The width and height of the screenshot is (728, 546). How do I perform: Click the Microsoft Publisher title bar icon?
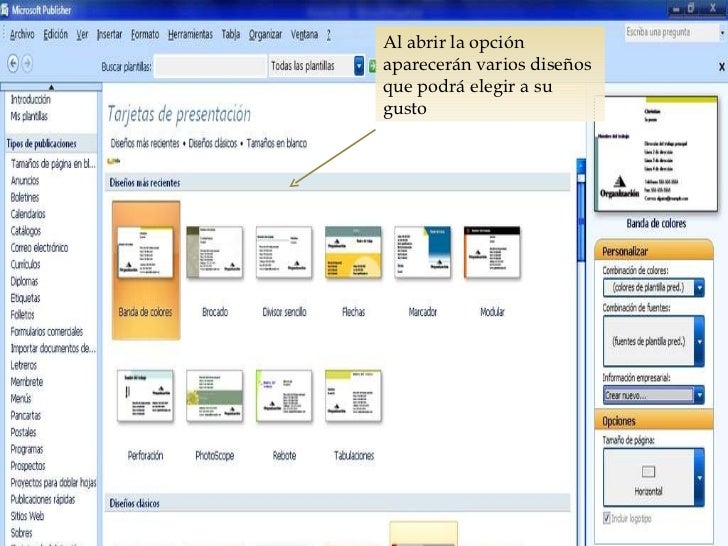tap(5, 10)
